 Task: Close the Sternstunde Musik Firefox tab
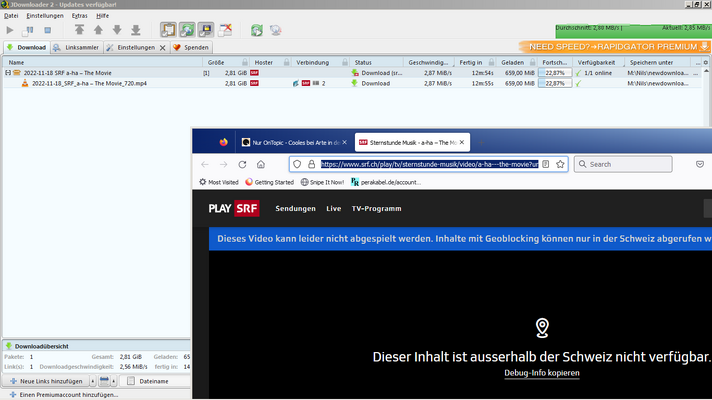tap(462, 142)
